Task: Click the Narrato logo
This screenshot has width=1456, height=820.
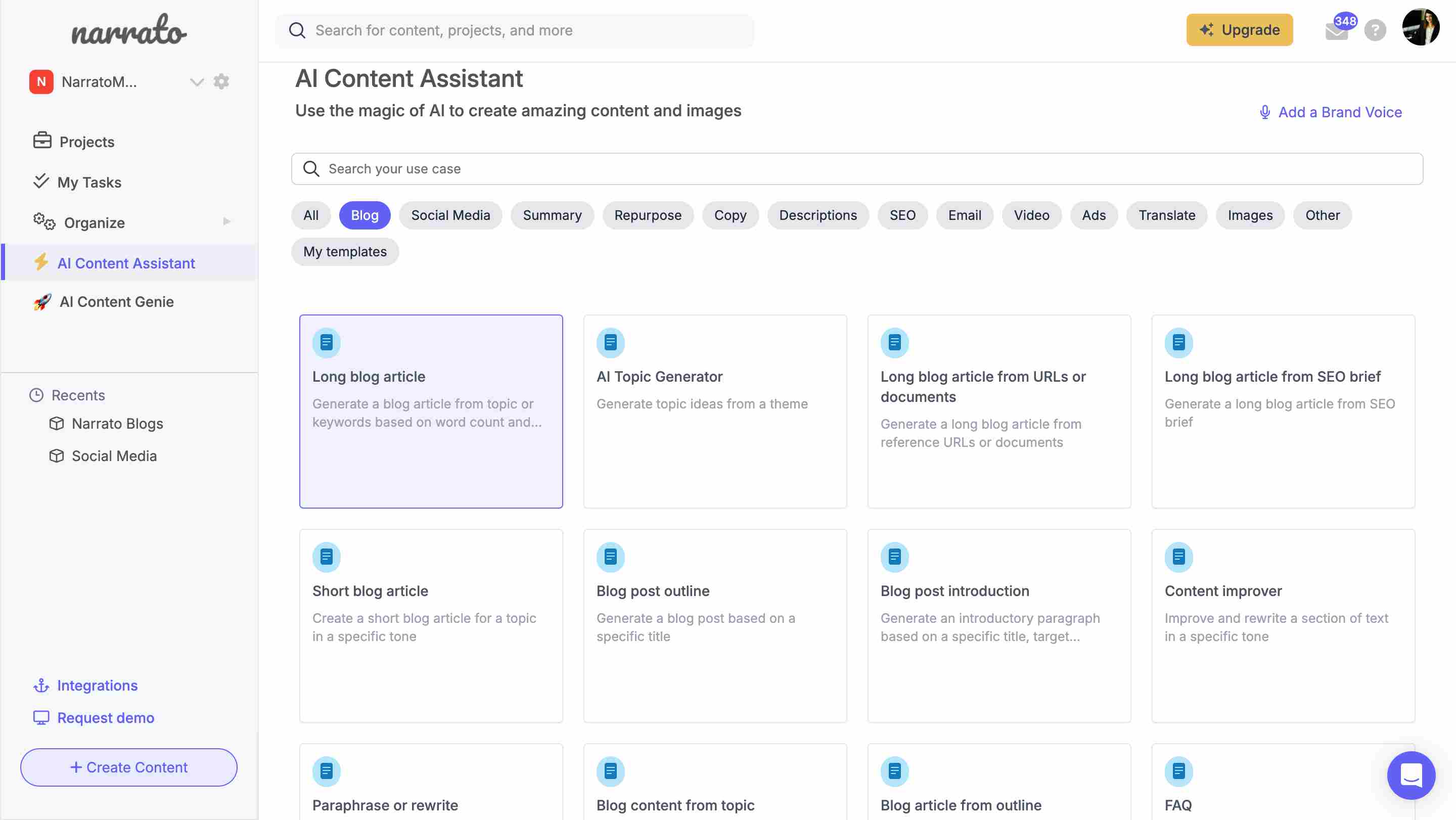Action: pos(129,30)
